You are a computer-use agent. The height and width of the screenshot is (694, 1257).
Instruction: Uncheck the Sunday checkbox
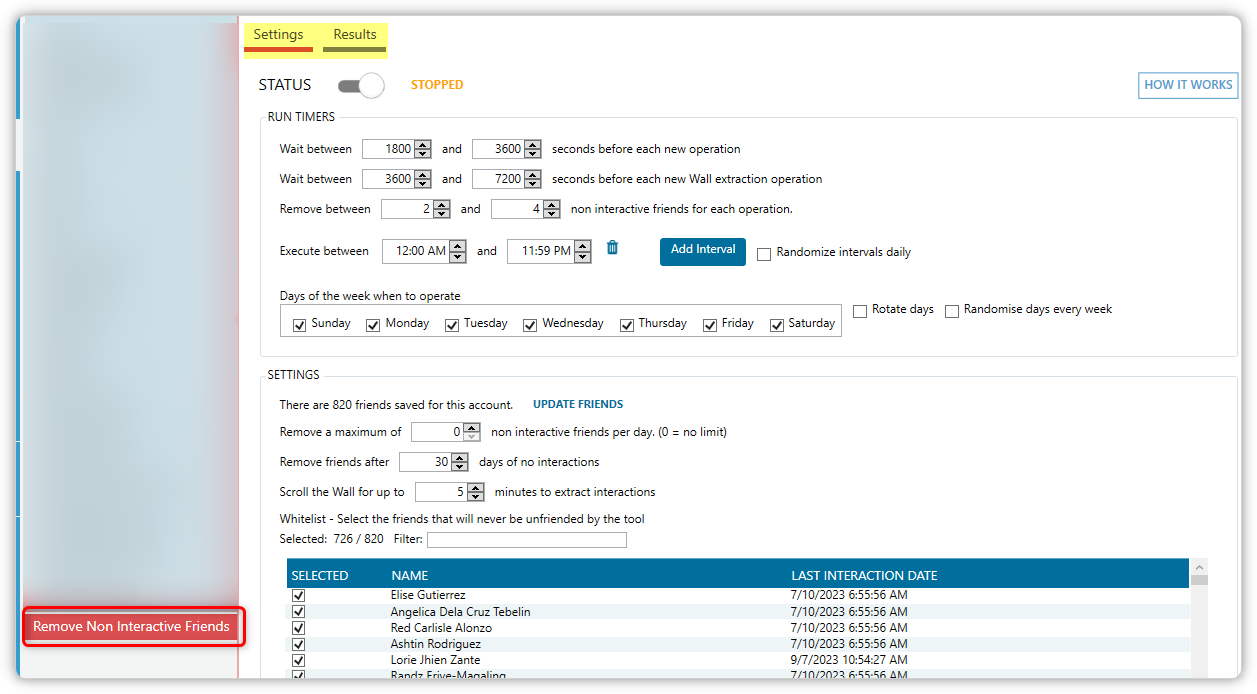click(299, 325)
